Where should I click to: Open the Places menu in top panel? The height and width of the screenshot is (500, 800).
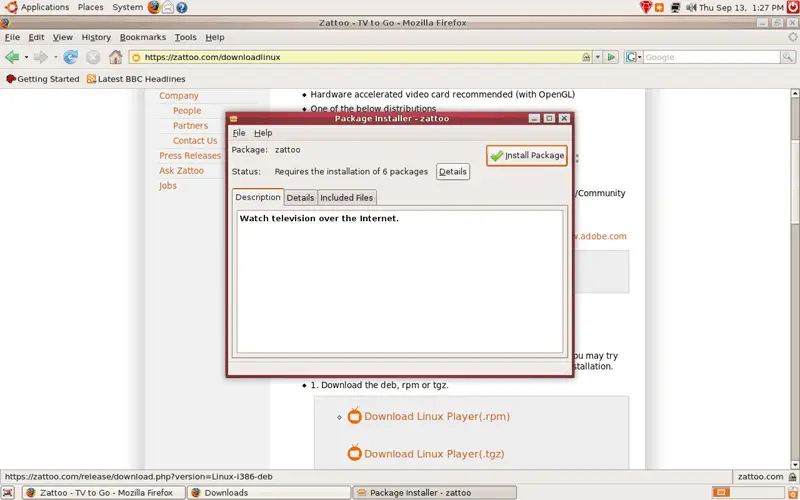pos(91,7)
